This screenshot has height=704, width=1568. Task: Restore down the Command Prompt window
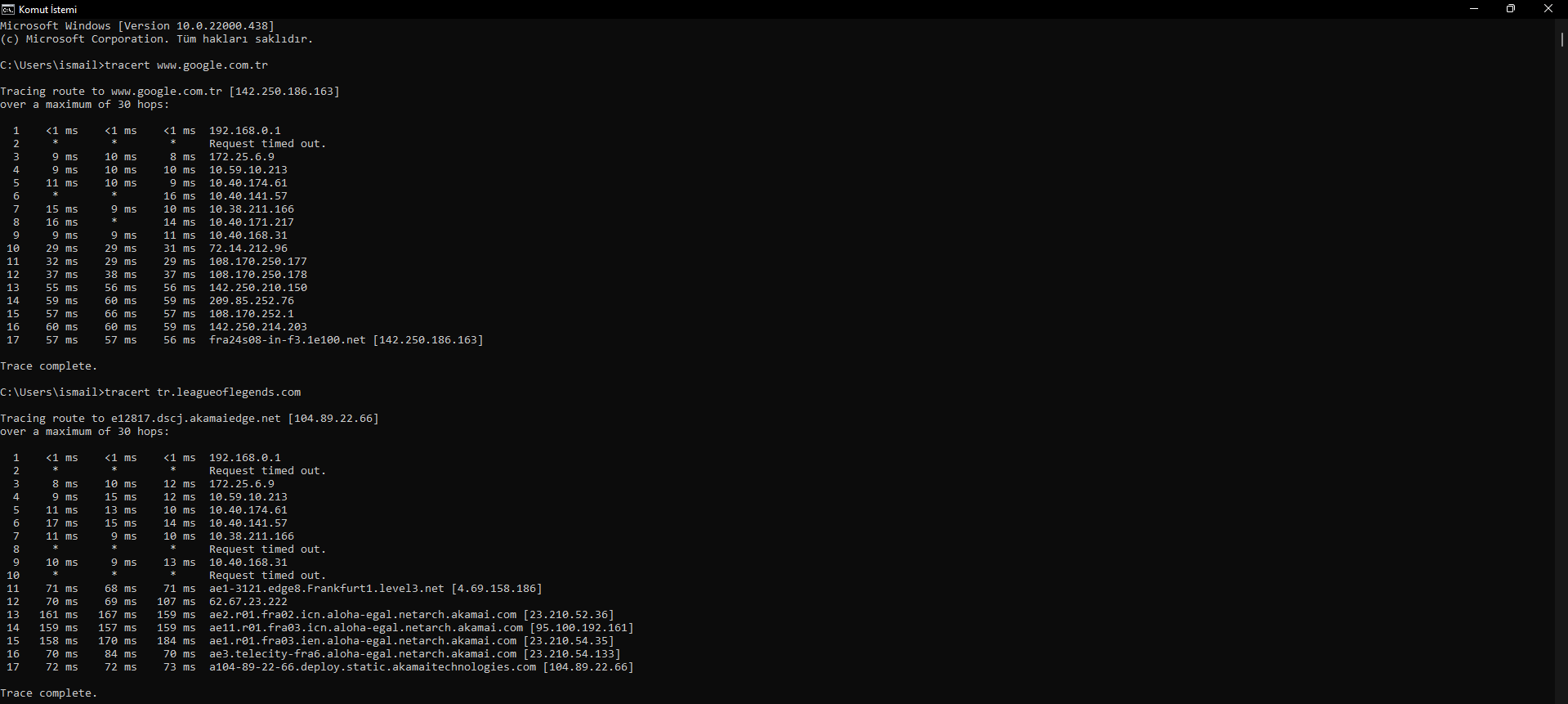pos(1511,9)
